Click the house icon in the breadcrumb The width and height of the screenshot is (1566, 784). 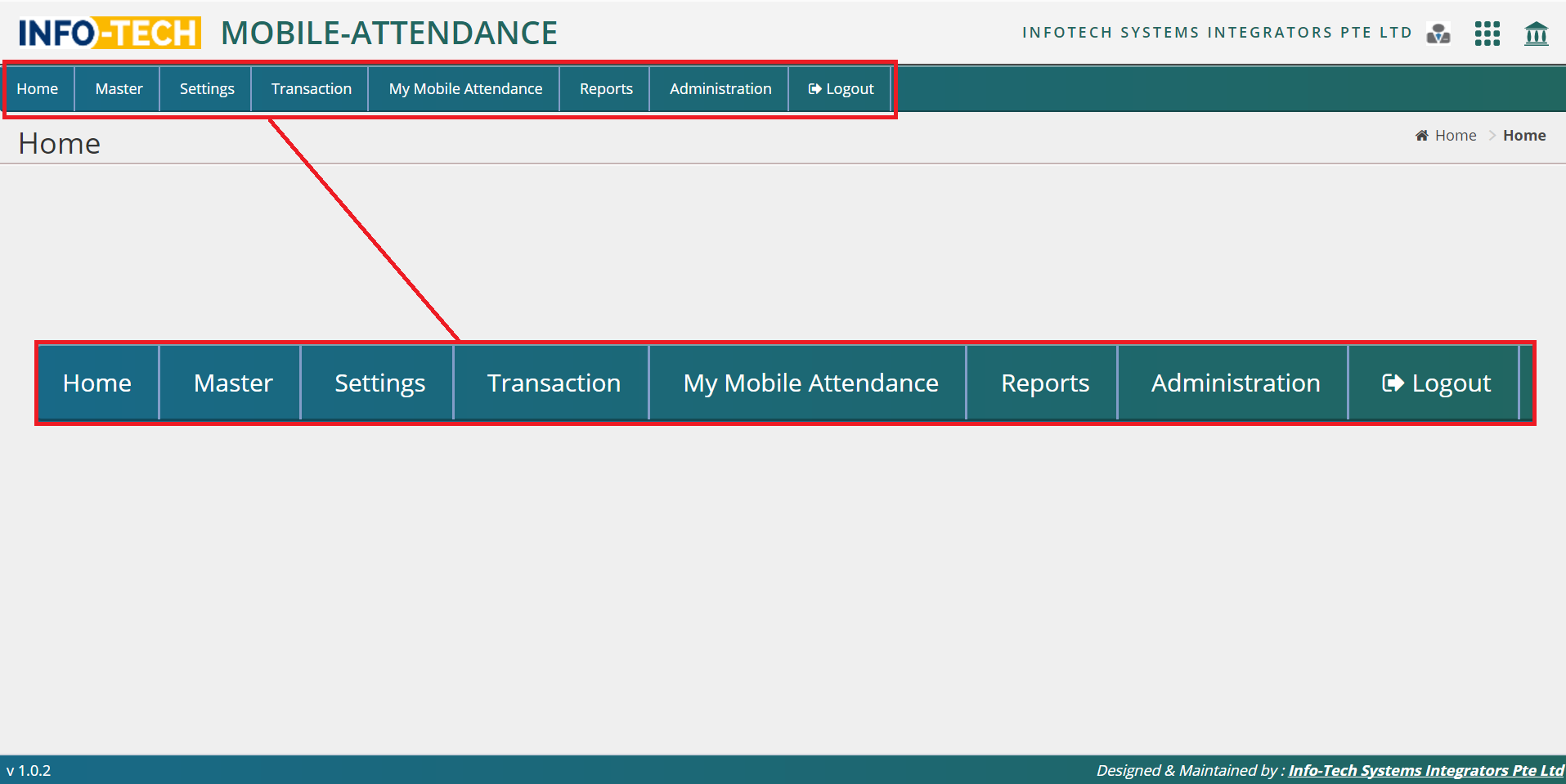(1421, 136)
